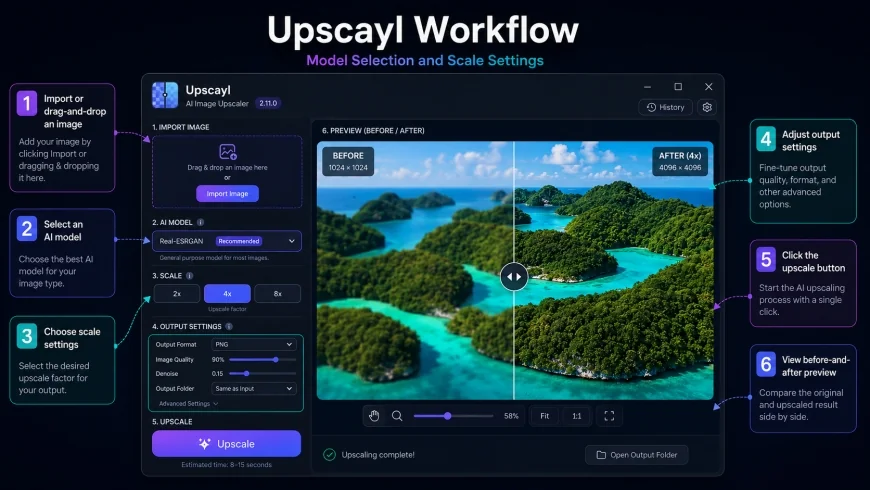
Task: Click the before/after comparison handle
Action: tap(514, 276)
